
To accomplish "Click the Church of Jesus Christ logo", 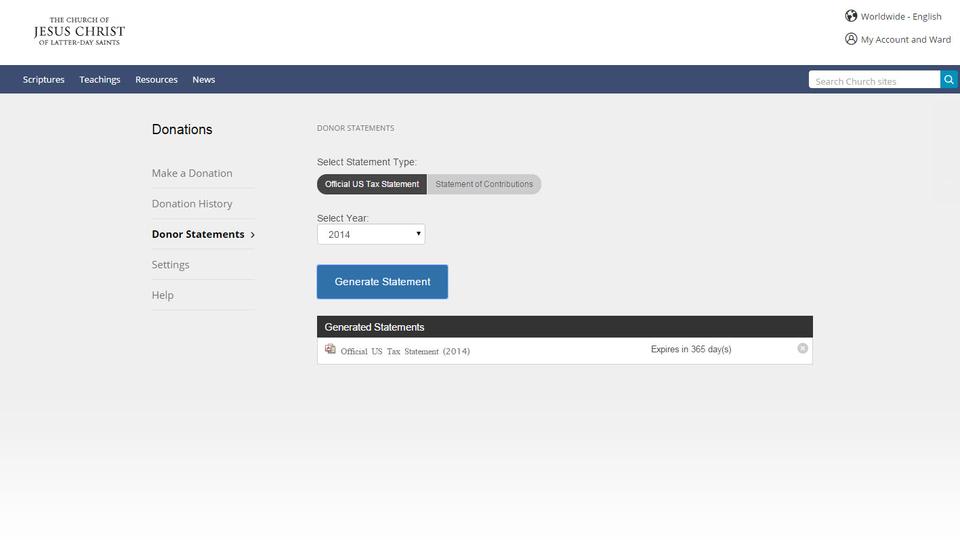I will pyautogui.click(x=79, y=31).
